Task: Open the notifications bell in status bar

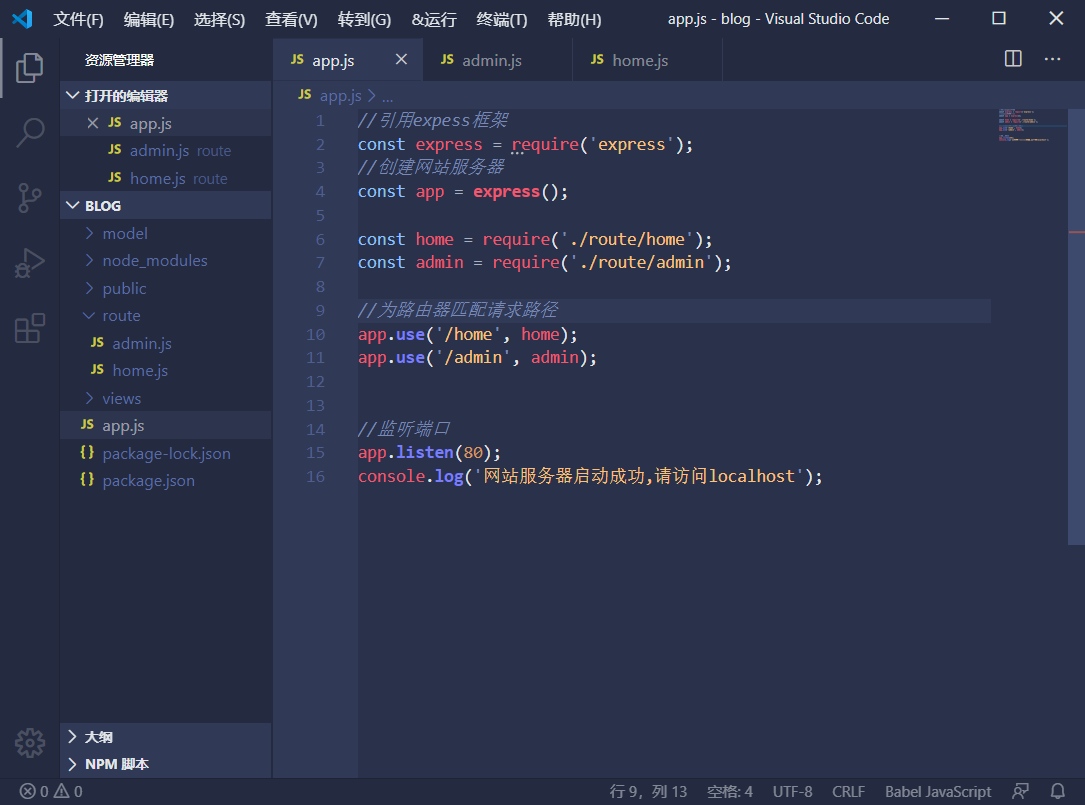Action: (x=1058, y=791)
